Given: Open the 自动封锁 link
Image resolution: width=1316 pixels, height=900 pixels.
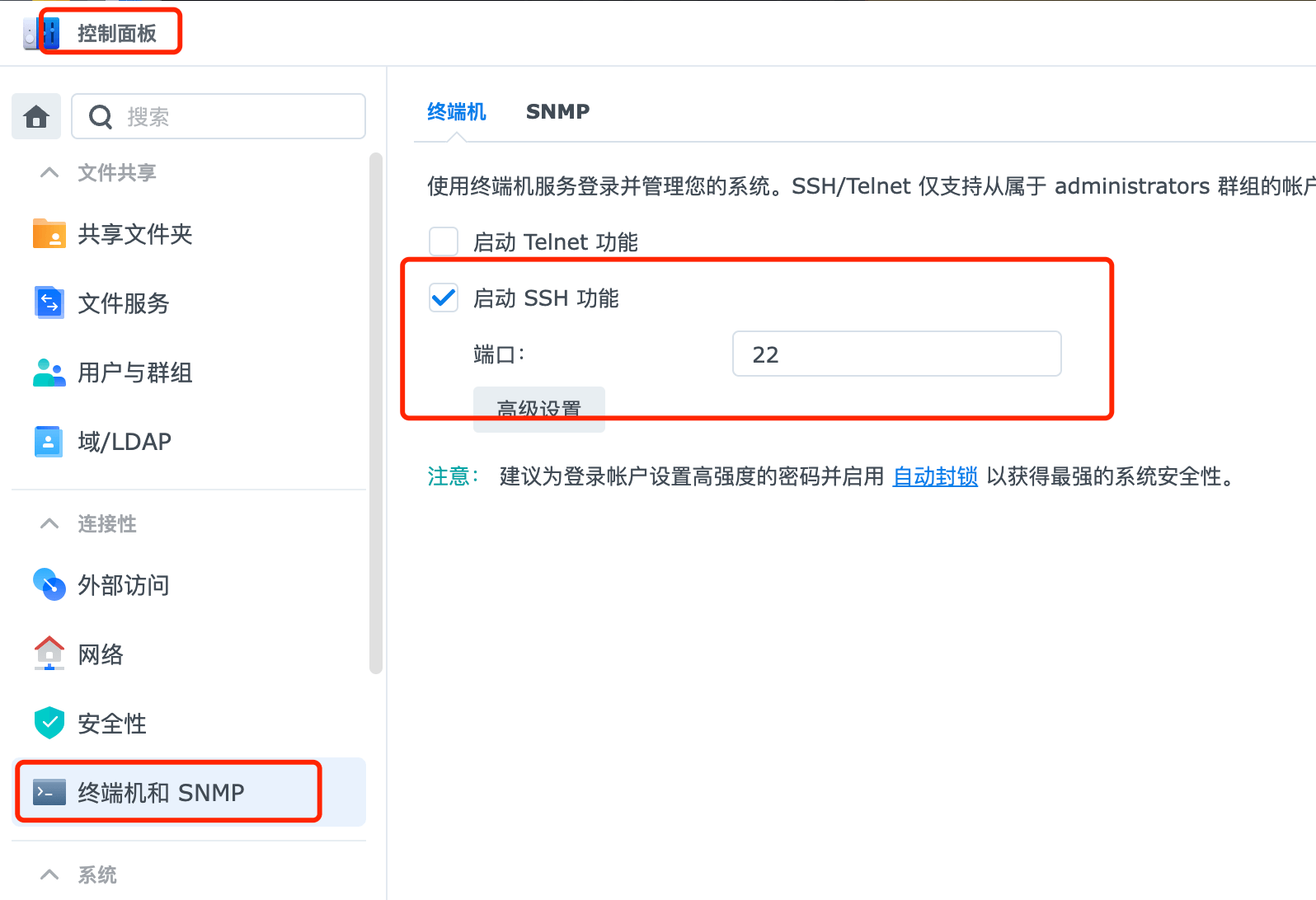Looking at the screenshot, I should click(935, 476).
